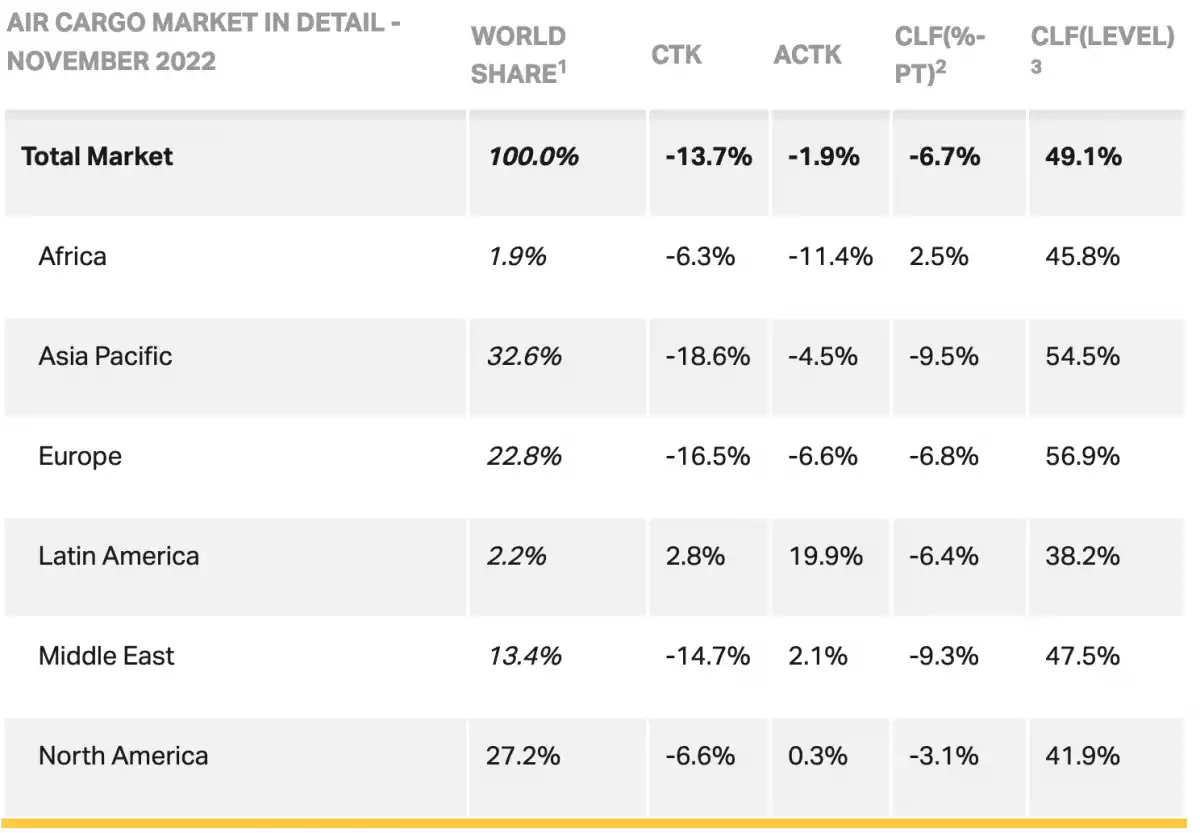Click North America's 41.9% CLF level value
The image size is (1200, 833).
[x=1082, y=756]
